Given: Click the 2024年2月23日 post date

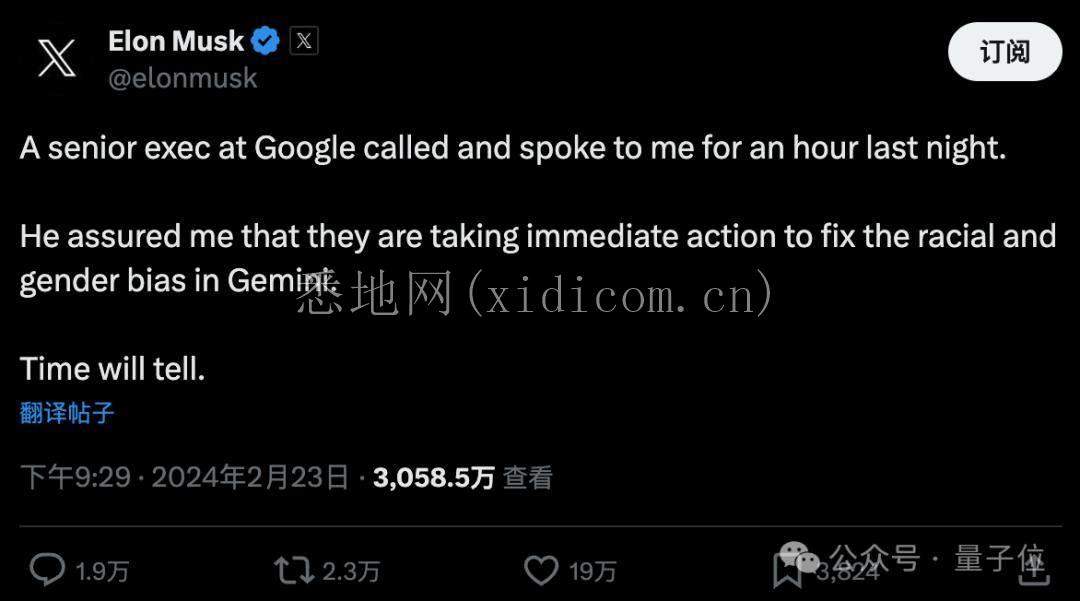Looking at the screenshot, I should pos(250,478).
